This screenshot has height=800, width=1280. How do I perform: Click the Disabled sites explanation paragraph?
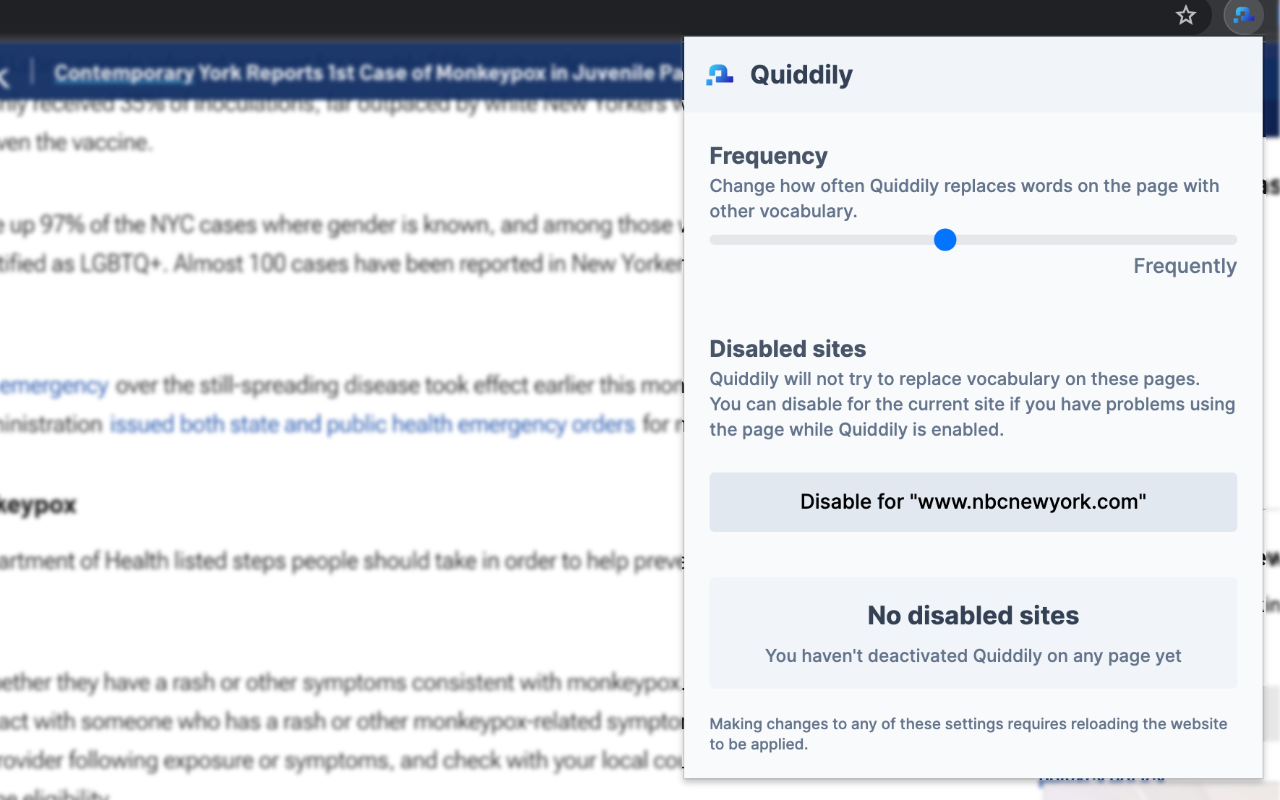pos(972,404)
